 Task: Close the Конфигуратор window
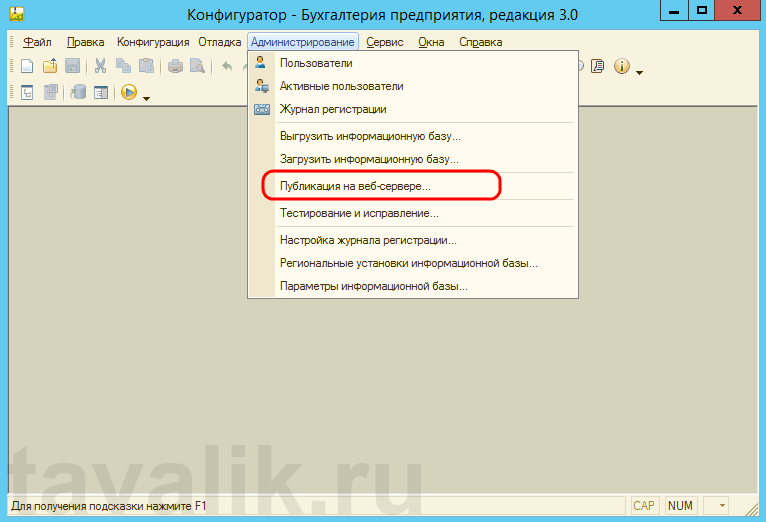point(737,10)
